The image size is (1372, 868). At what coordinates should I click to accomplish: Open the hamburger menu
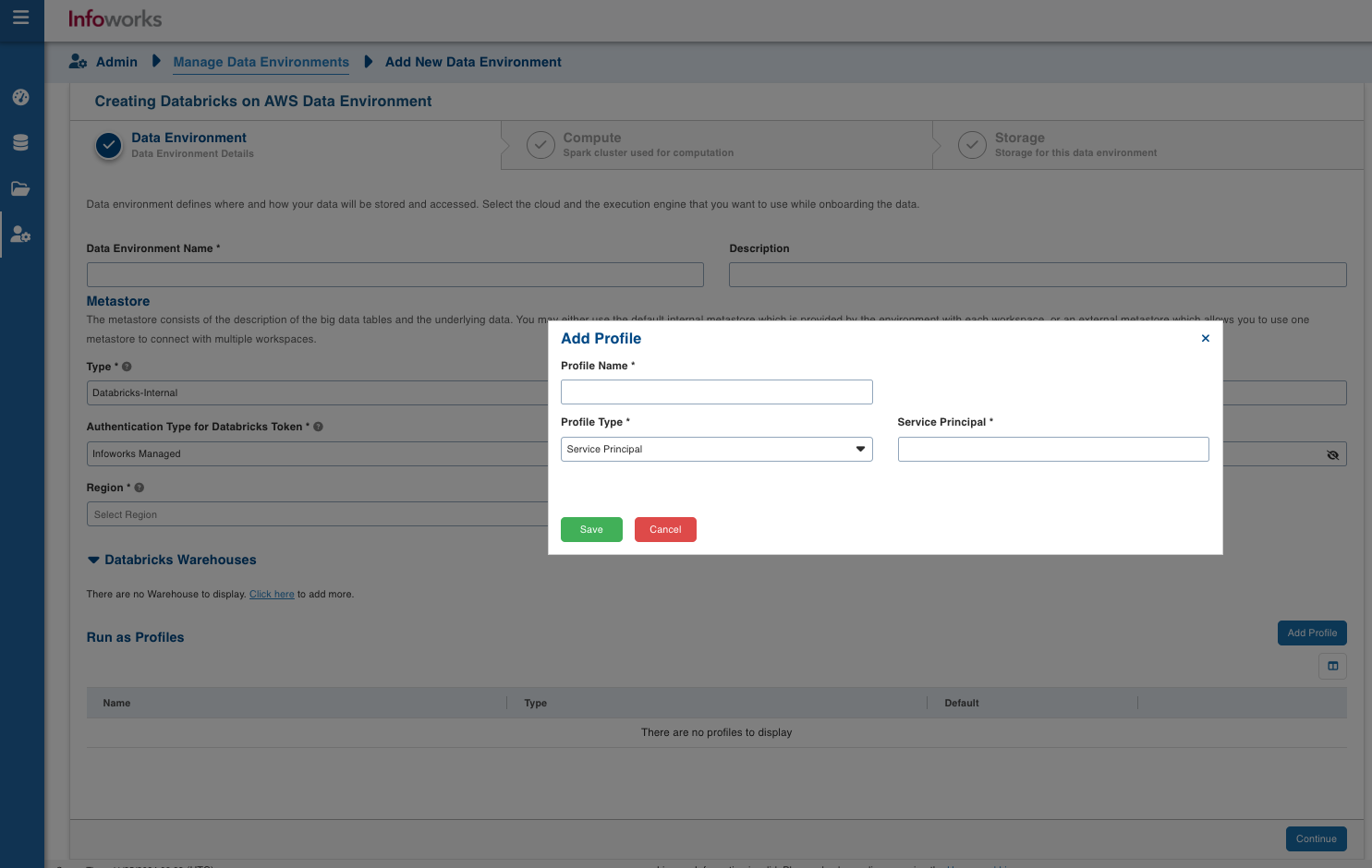point(20,18)
